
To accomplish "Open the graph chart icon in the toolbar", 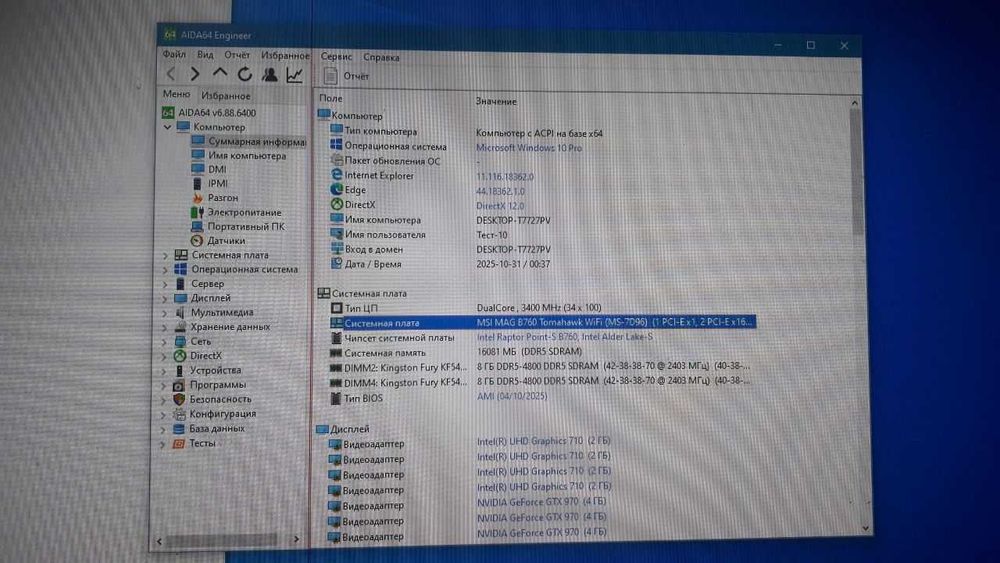I will 294,75.
